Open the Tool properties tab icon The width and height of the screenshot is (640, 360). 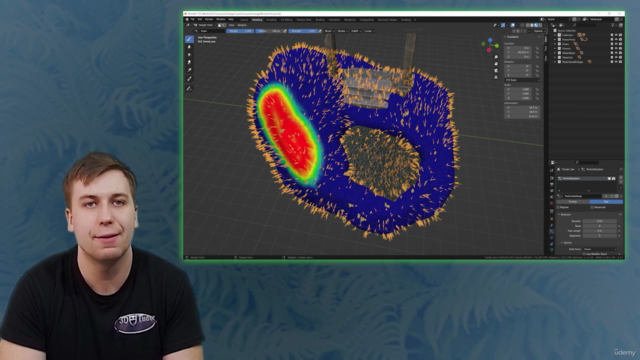(x=552, y=170)
